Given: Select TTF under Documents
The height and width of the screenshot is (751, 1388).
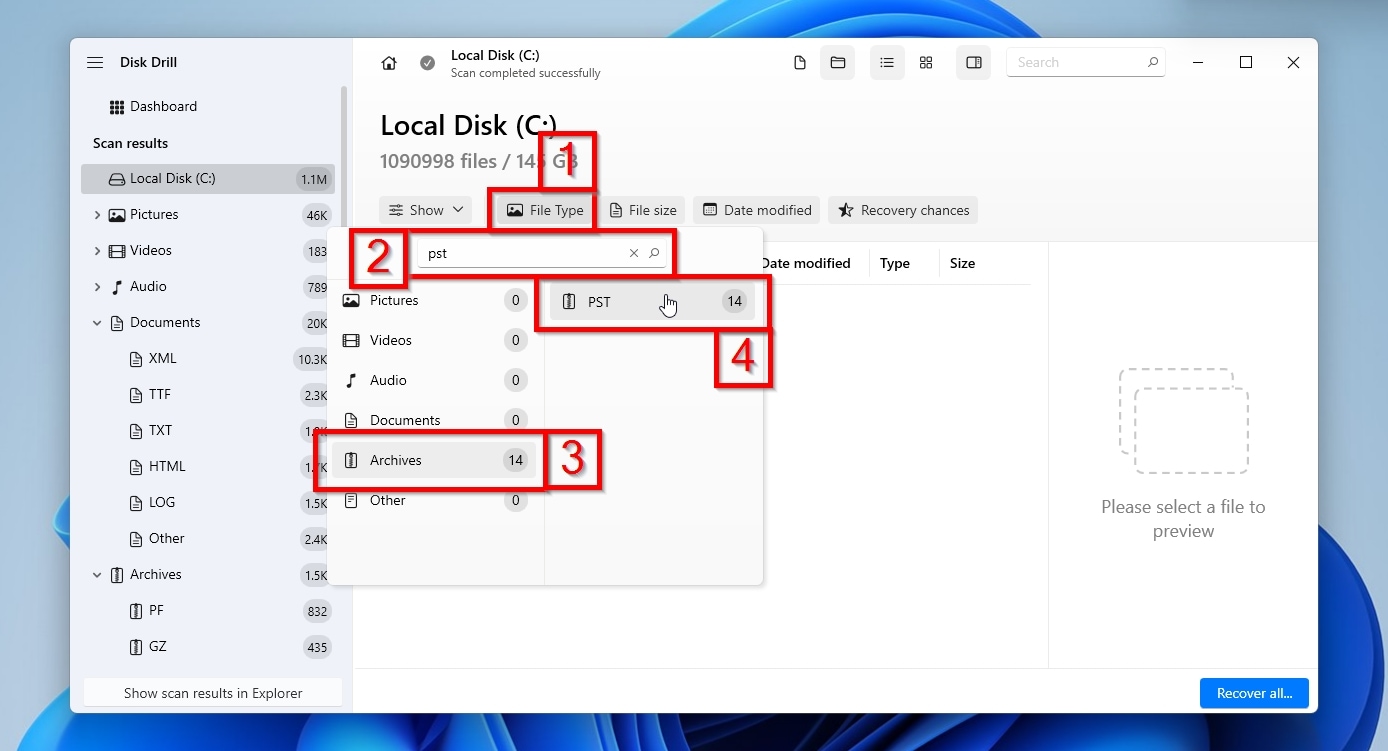Looking at the screenshot, I should (x=160, y=395).
